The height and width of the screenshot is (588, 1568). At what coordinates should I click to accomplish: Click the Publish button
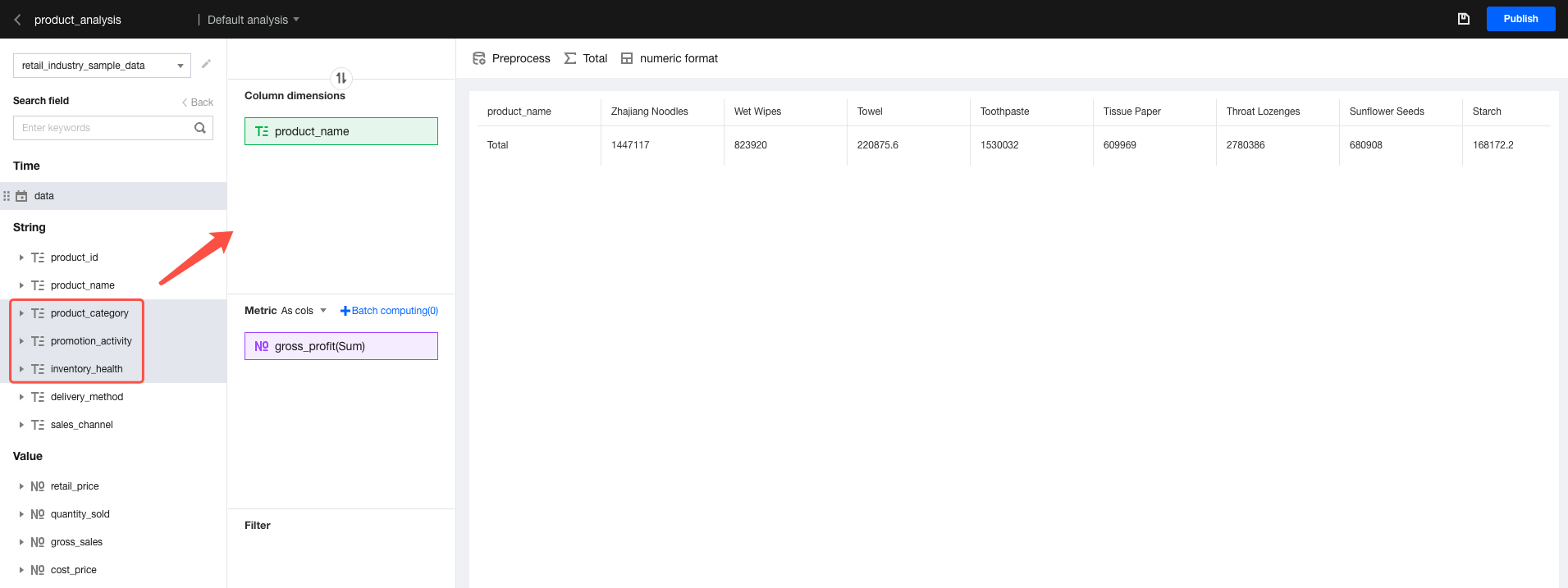(x=1520, y=19)
